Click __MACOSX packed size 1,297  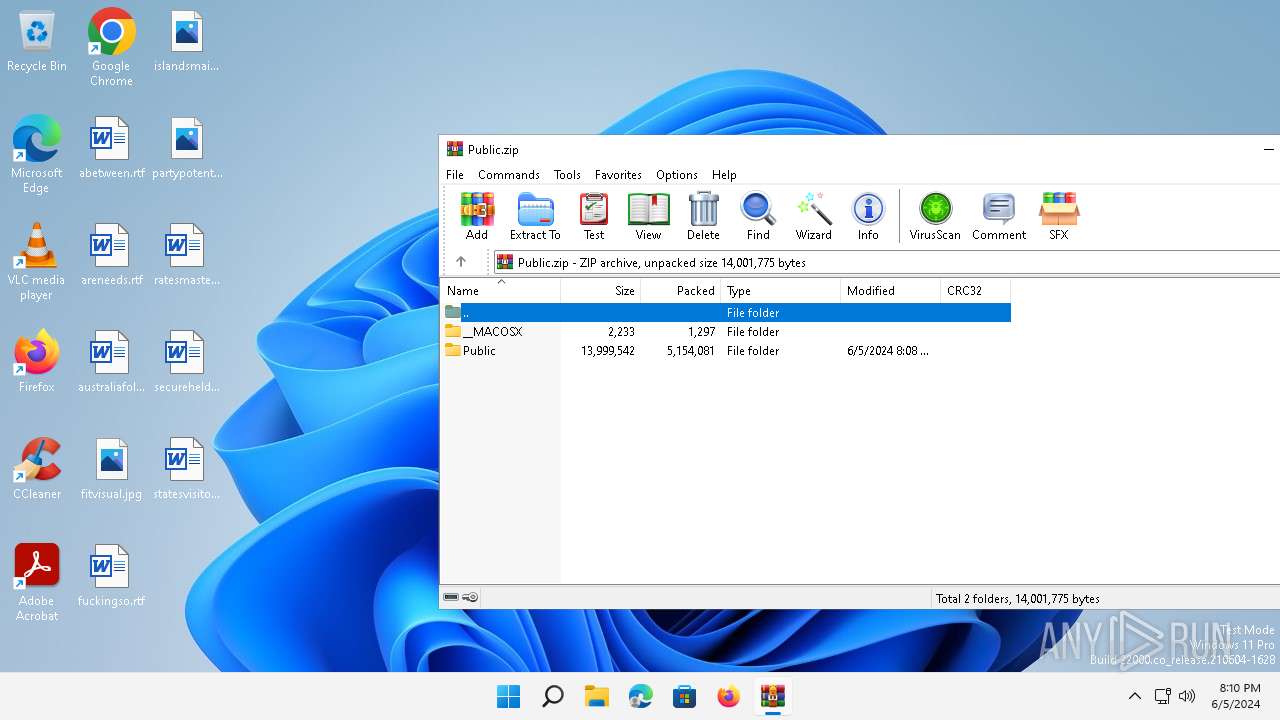point(701,331)
